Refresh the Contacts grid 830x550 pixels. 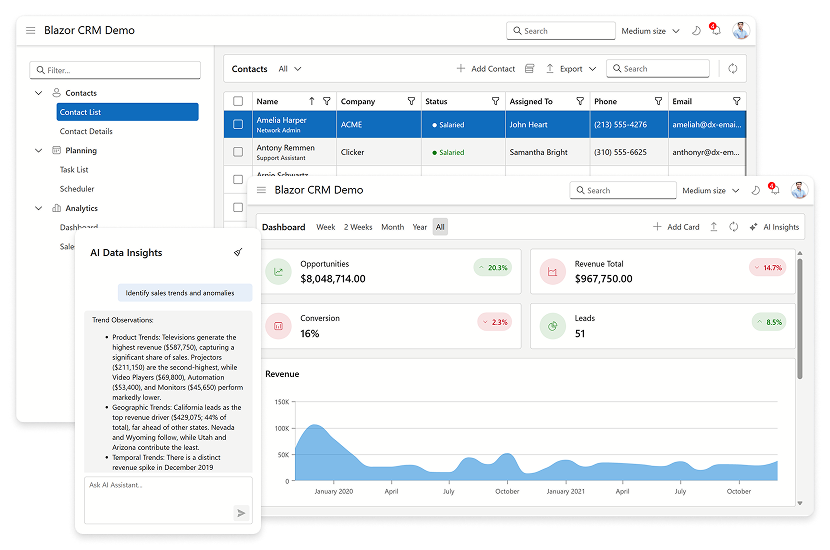tap(733, 68)
